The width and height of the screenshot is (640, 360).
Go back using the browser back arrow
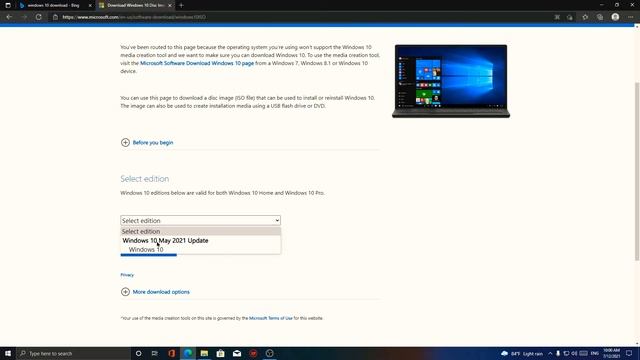pyautogui.click(x=9, y=17)
